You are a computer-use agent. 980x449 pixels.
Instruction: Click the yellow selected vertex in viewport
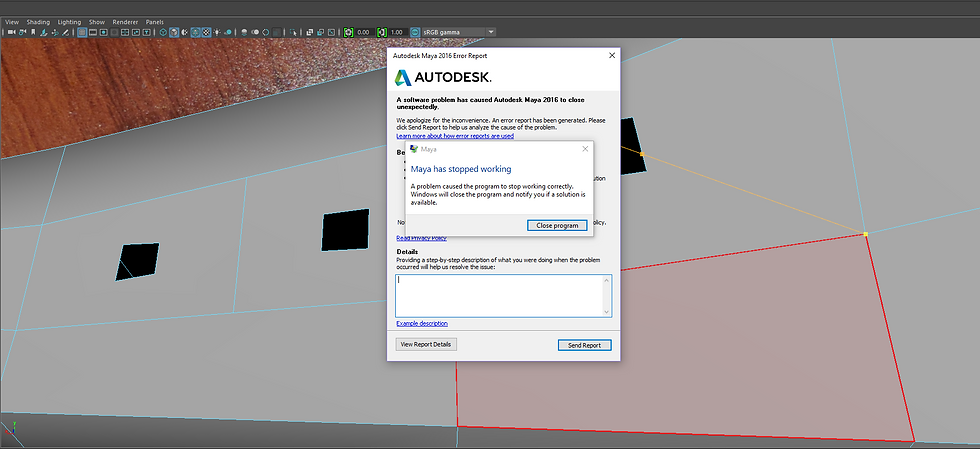coord(866,234)
